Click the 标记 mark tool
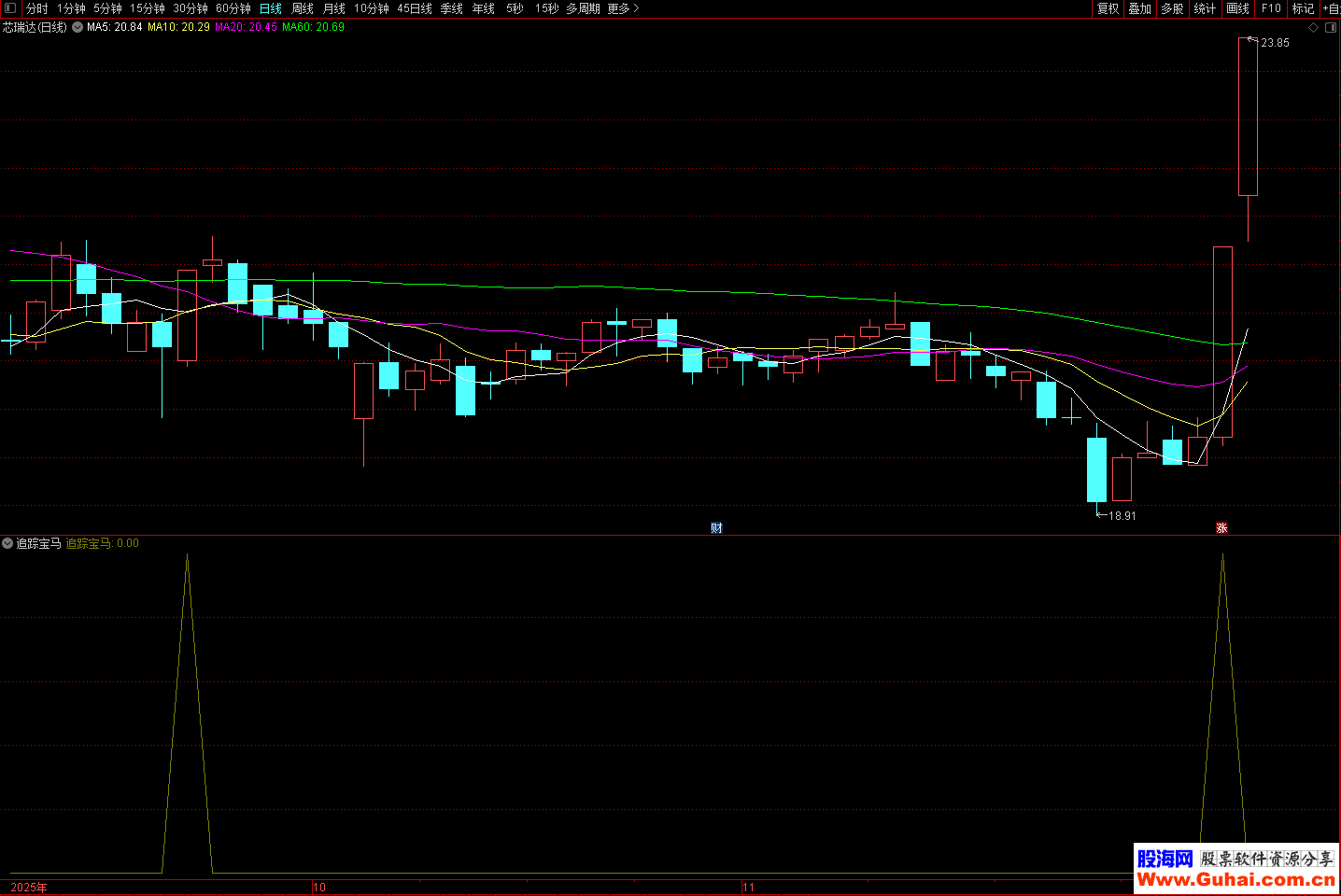 pos(1303,8)
